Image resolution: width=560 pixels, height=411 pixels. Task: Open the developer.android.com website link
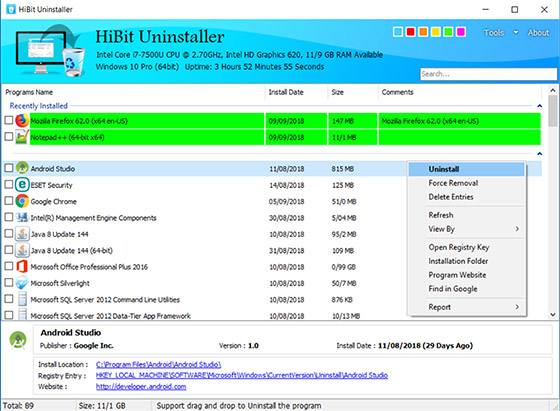141,387
